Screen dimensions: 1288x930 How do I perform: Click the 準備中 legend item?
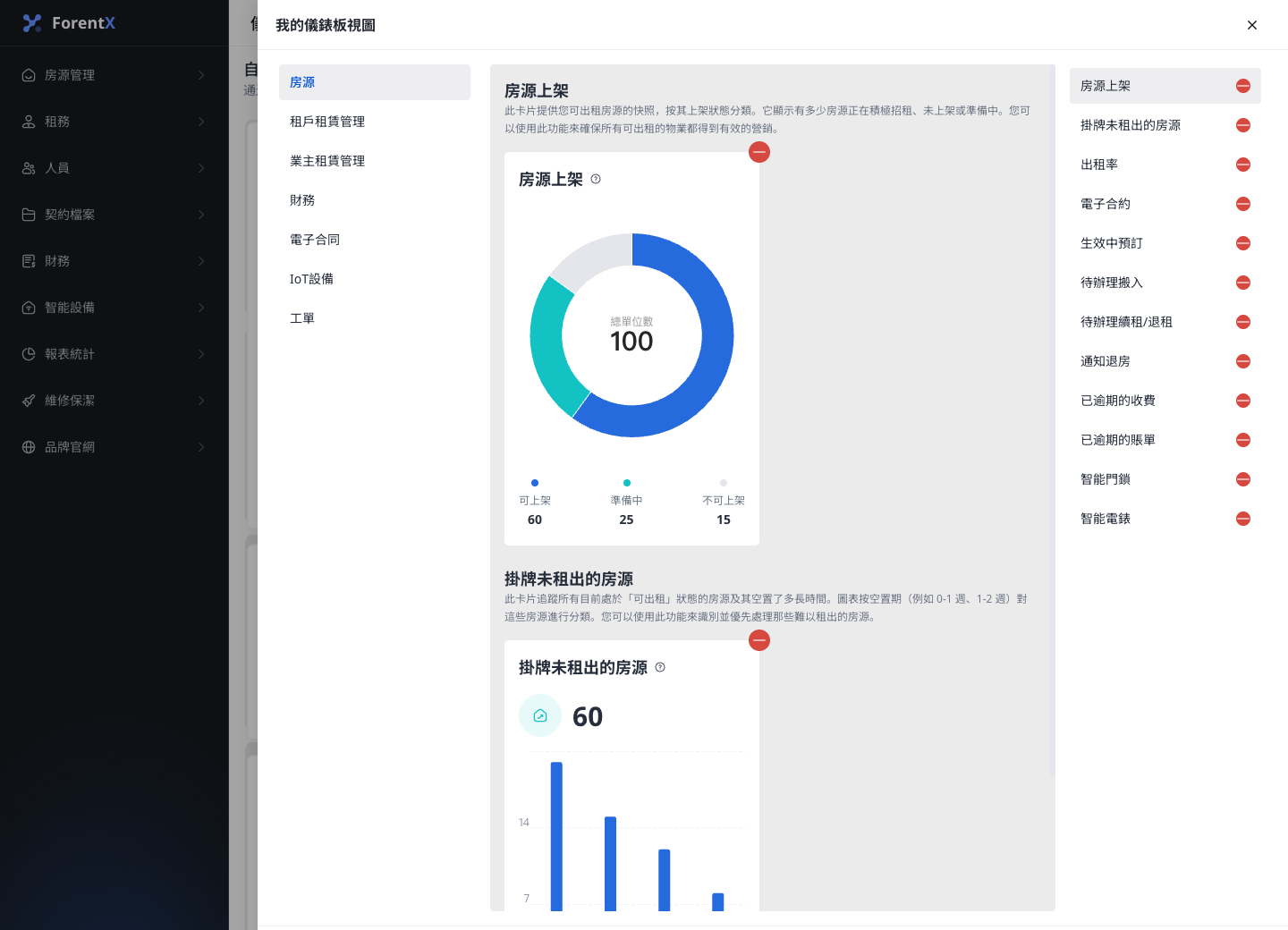tap(626, 503)
